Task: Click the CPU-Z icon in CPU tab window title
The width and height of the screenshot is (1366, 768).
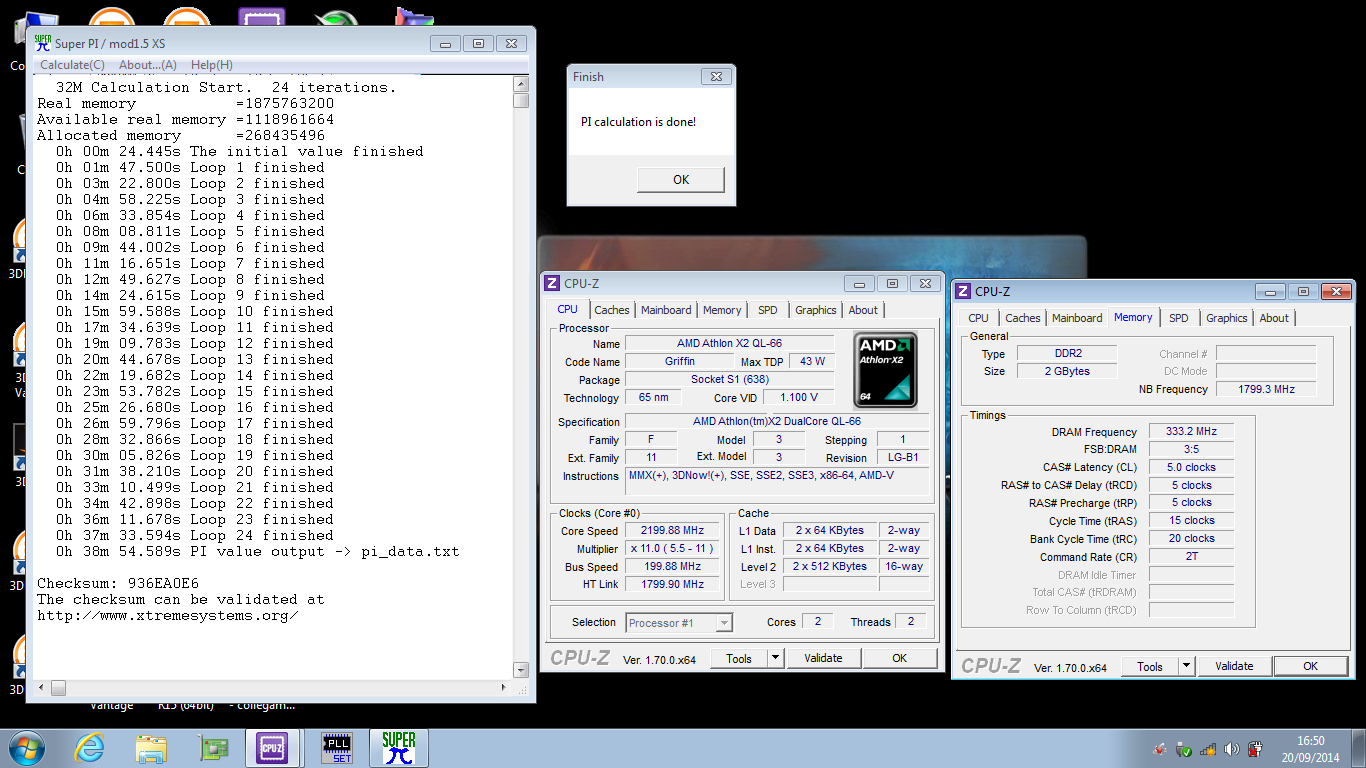Action: [x=552, y=283]
